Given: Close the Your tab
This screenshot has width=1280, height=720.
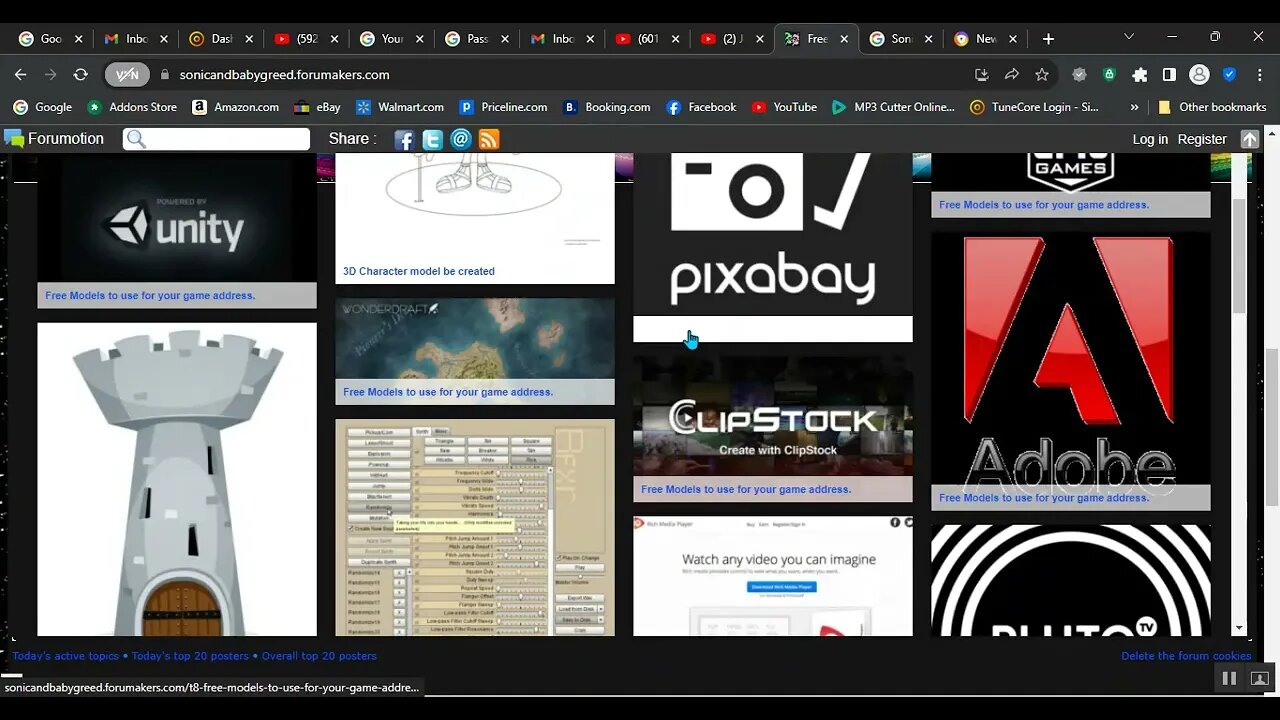Looking at the screenshot, I should (x=419, y=39).
